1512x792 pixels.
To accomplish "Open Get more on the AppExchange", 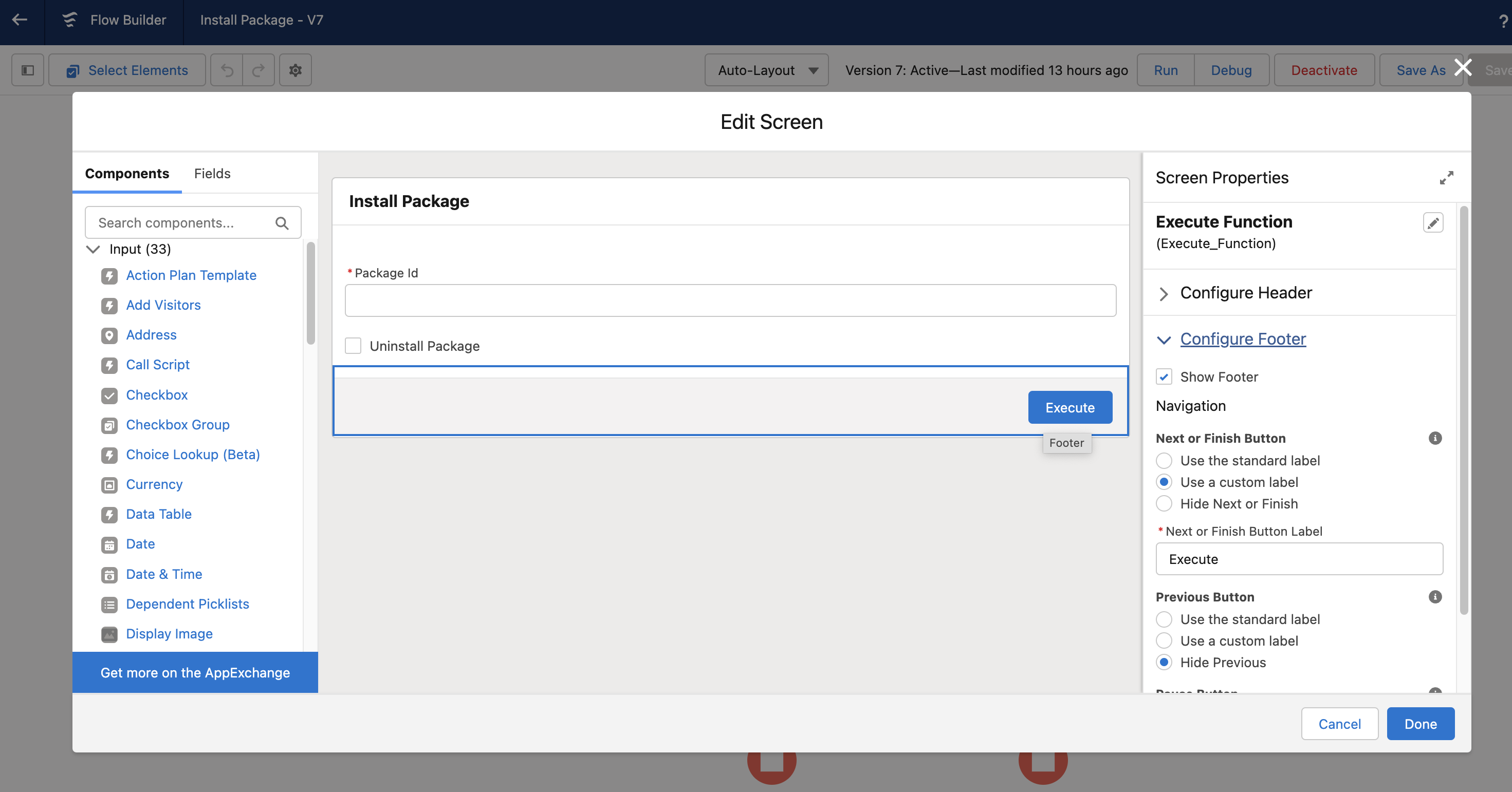I will click(x=195, y=672).
